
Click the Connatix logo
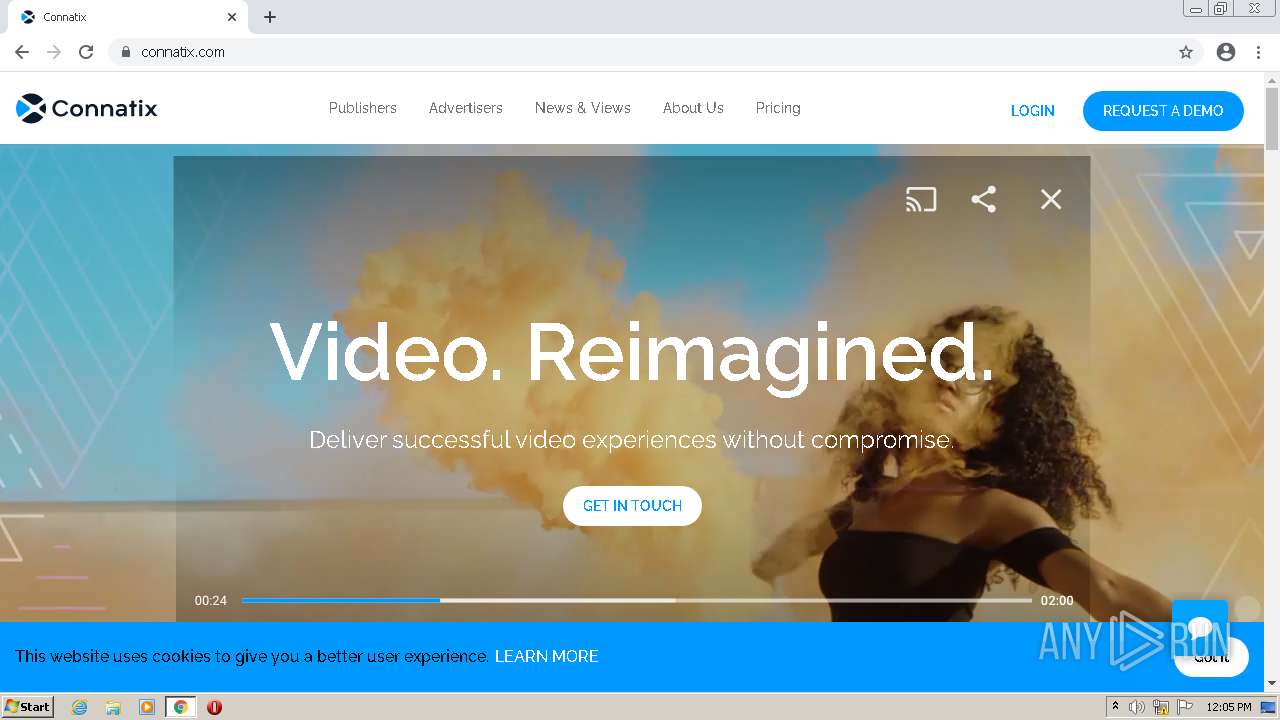tap(87, 108)
